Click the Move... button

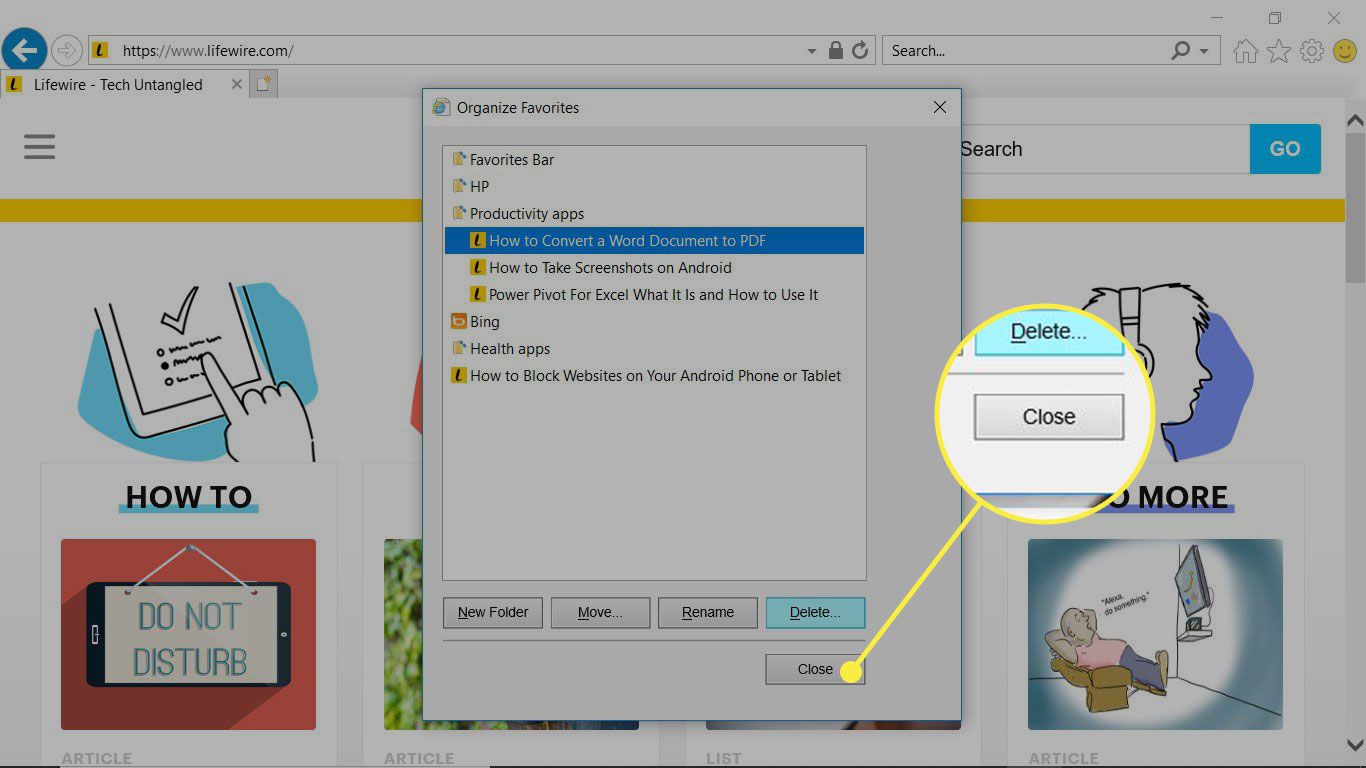coord(600,612)
